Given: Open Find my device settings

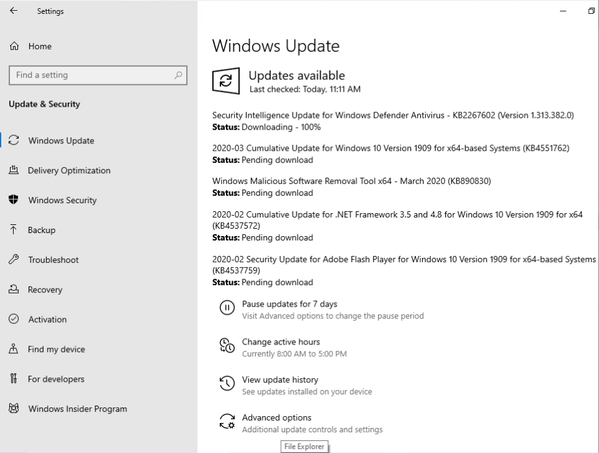Looking at the screenshot, I should pos(56,349).
